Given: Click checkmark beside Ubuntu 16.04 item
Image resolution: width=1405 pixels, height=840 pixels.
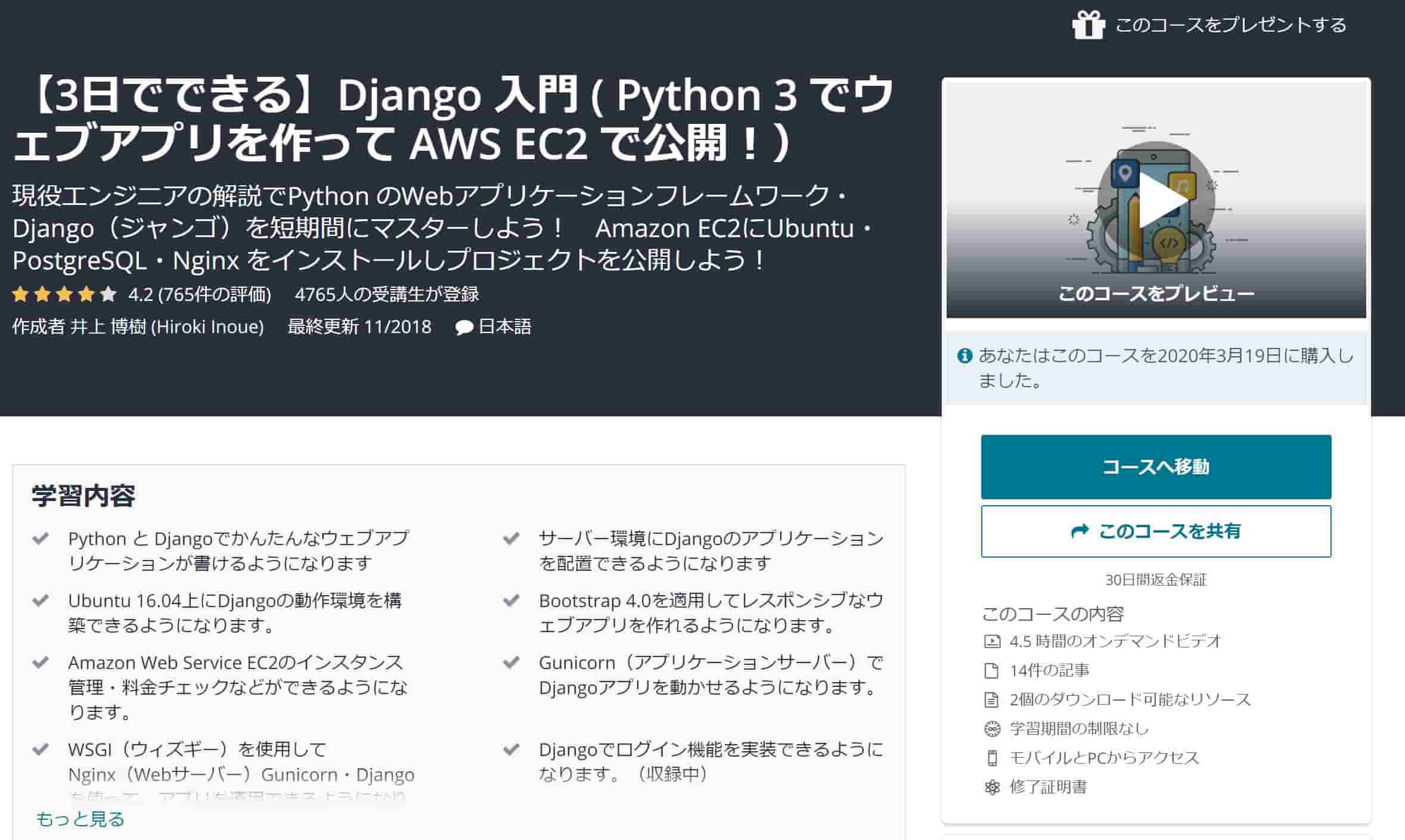Looking at the screenshot, I should coord(41,601).
